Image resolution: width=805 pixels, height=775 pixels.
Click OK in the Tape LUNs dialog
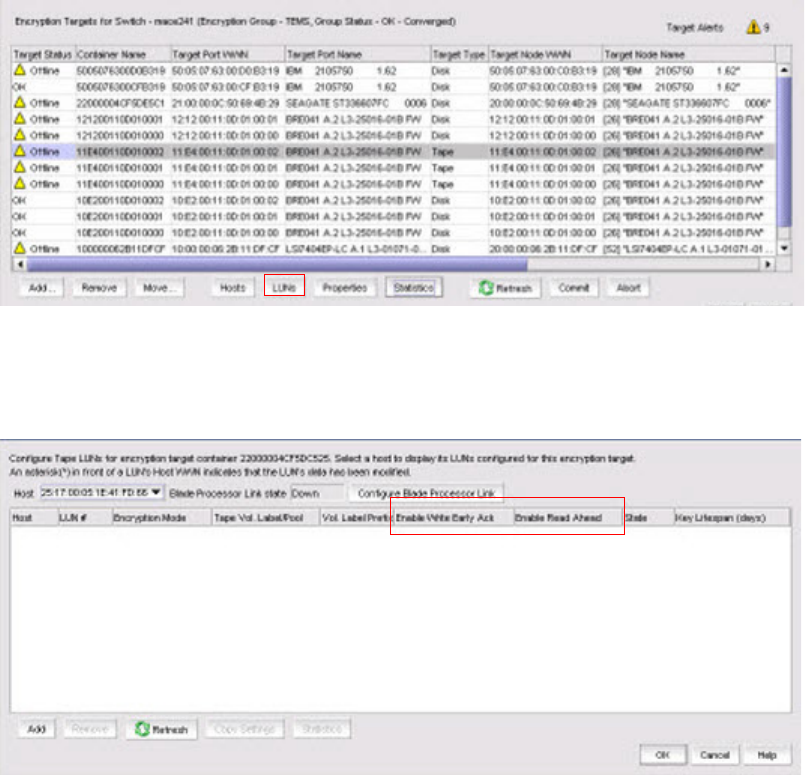point(664,753)
